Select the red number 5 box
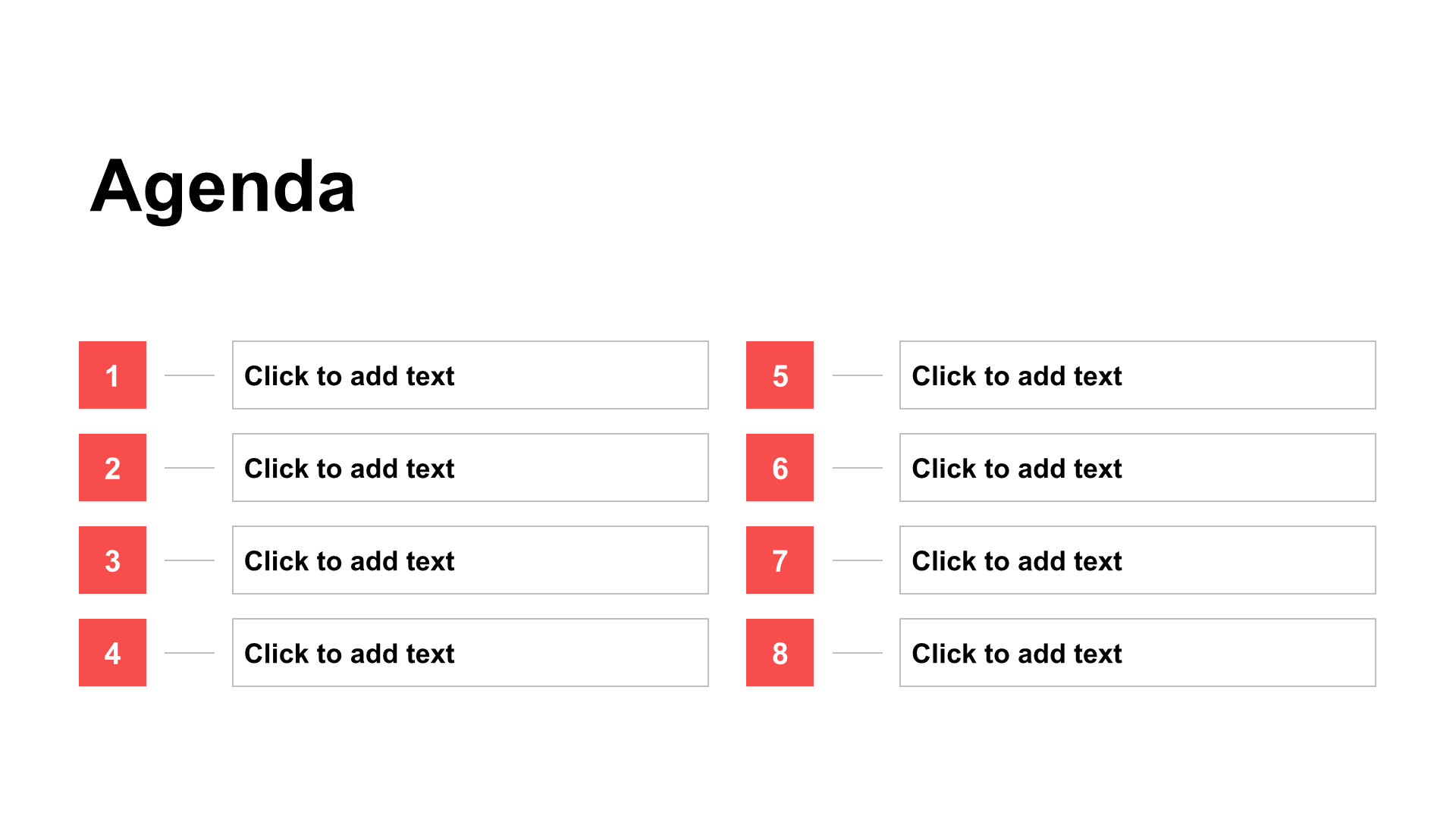Screen dimensions: 1456x819 tap(780, 375)
